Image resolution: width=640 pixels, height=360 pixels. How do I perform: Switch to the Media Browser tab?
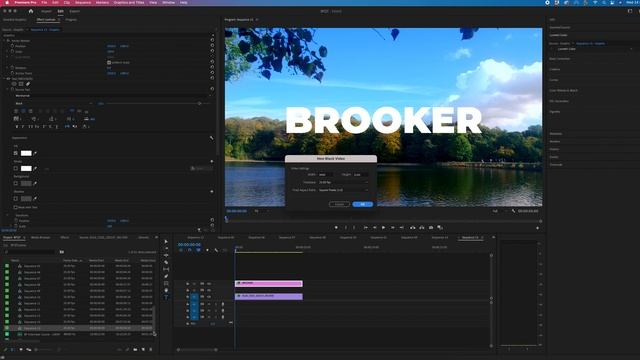[40, 238]
